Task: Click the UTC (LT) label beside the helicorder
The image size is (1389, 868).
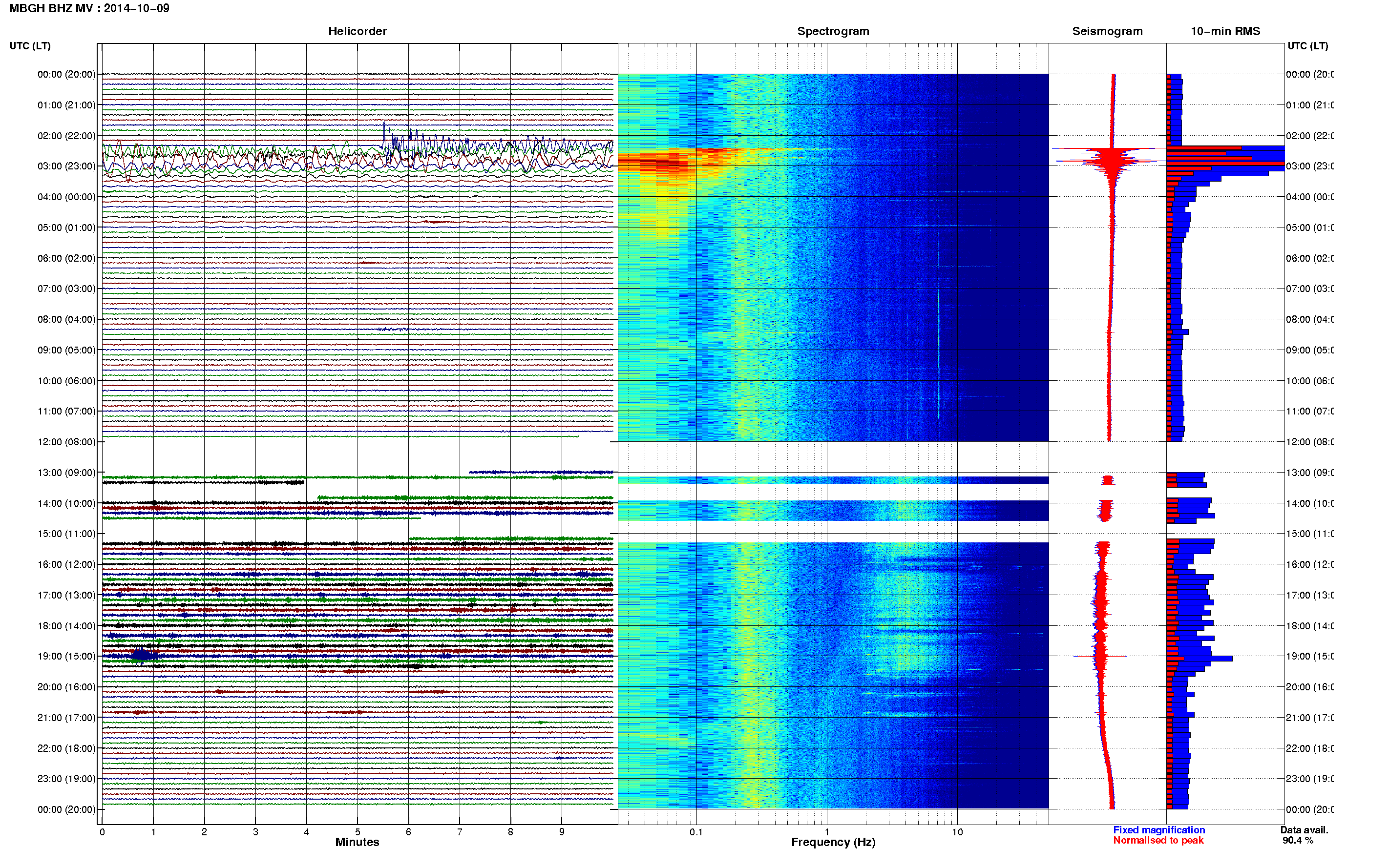Action: (x=30, y=46)
